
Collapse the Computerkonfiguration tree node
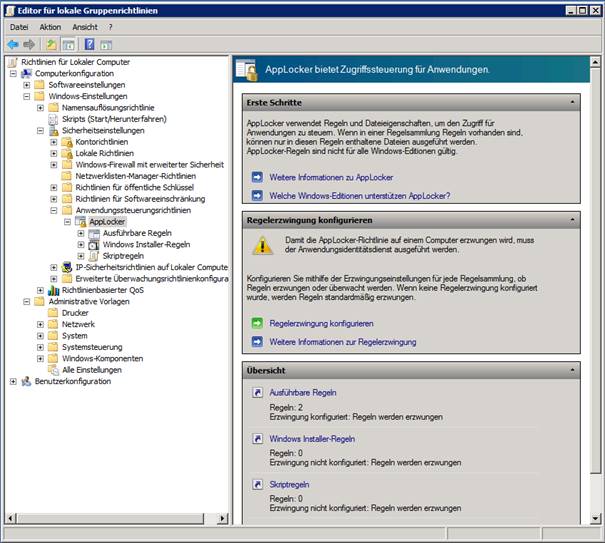(x=14, y=73)
